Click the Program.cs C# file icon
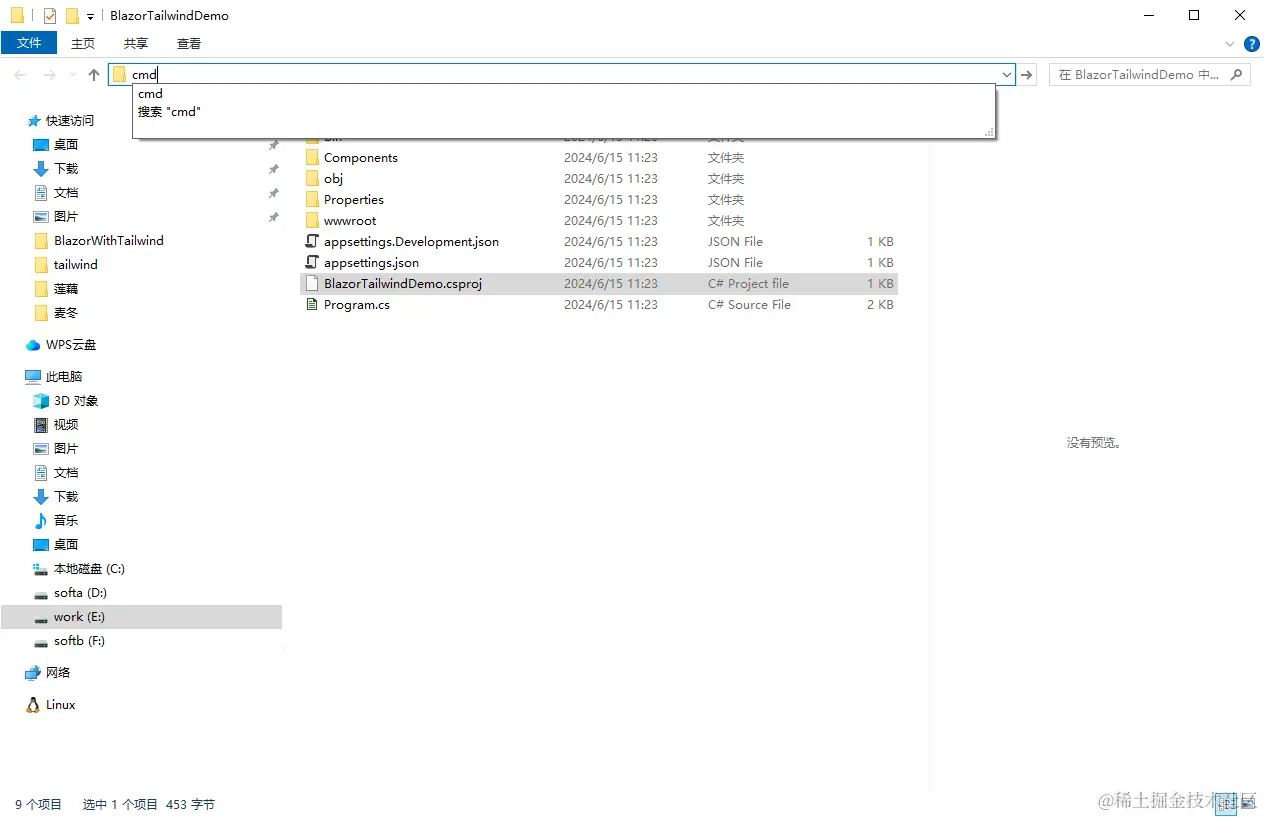This screenshot has height=817, width=1264. (312, 305)
